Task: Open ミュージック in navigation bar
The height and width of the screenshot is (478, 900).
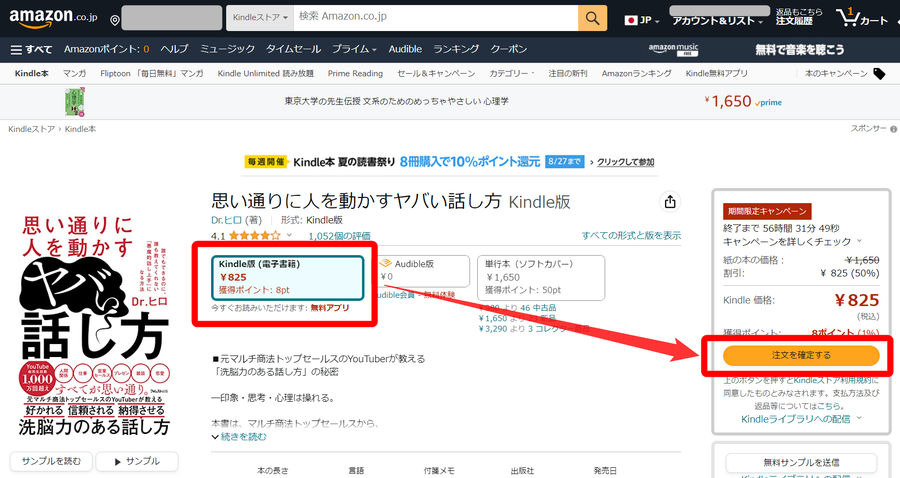Action: tap(227, 49)
